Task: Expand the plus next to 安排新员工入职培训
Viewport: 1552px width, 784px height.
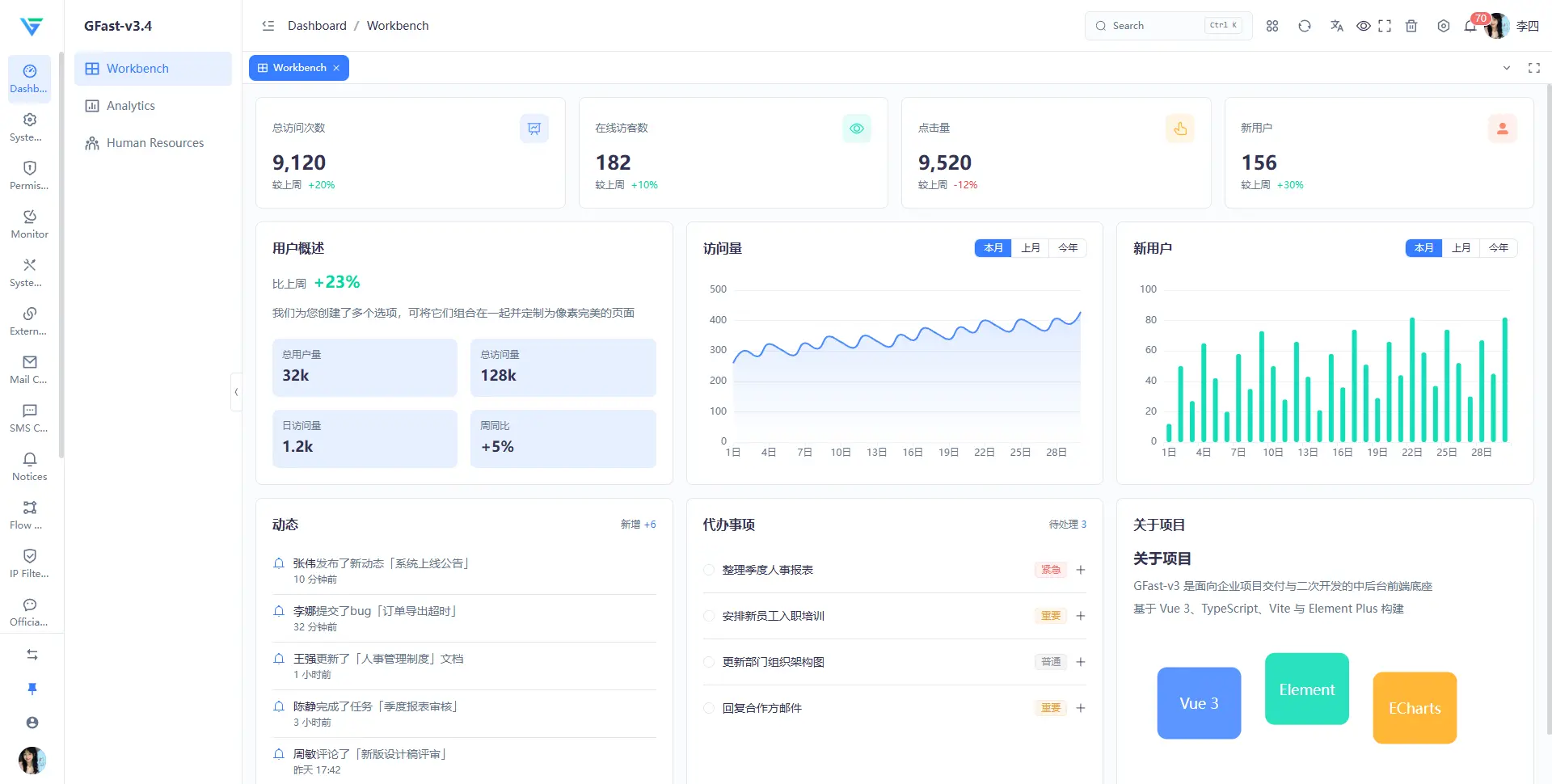Action: pyautogui.click(x=1081, y=616)
